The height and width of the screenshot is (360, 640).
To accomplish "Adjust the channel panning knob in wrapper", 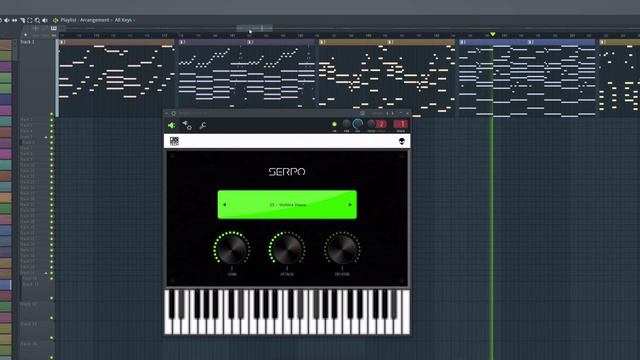I will pyautogui.click(x=347, y=124).
